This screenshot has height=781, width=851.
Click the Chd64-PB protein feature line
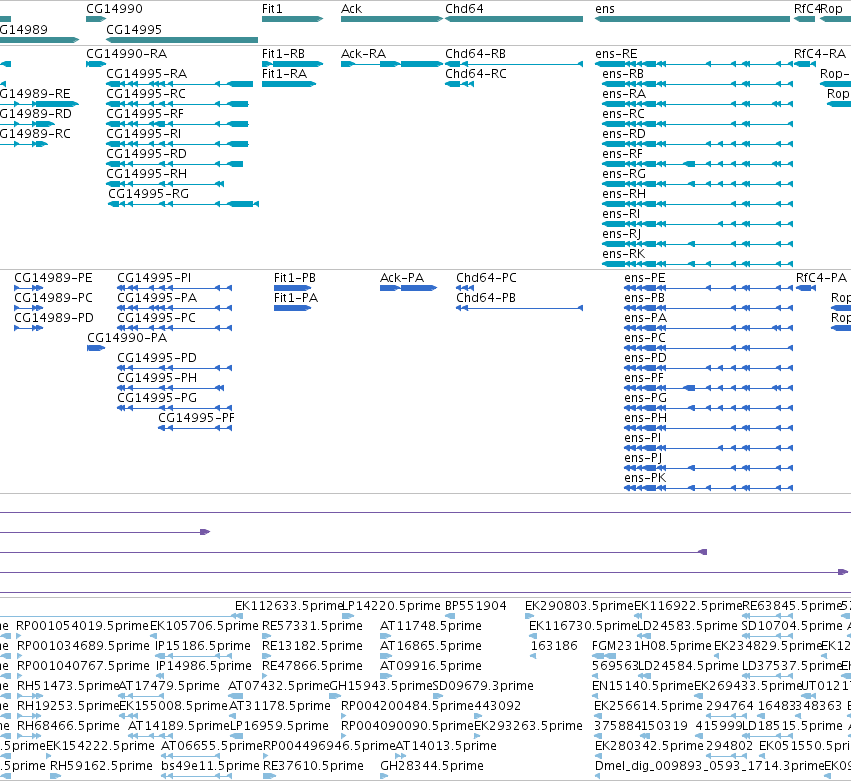tap(519, 308)
